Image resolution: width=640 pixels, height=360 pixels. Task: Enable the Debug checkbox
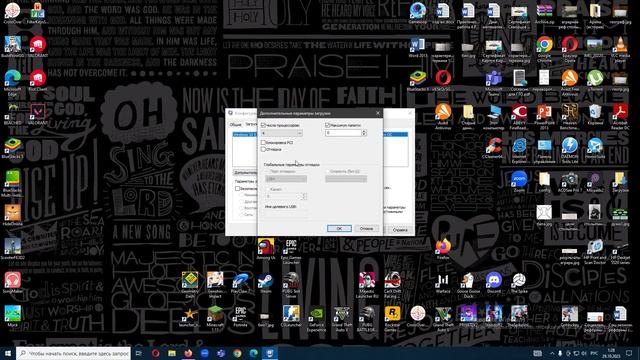263,149
